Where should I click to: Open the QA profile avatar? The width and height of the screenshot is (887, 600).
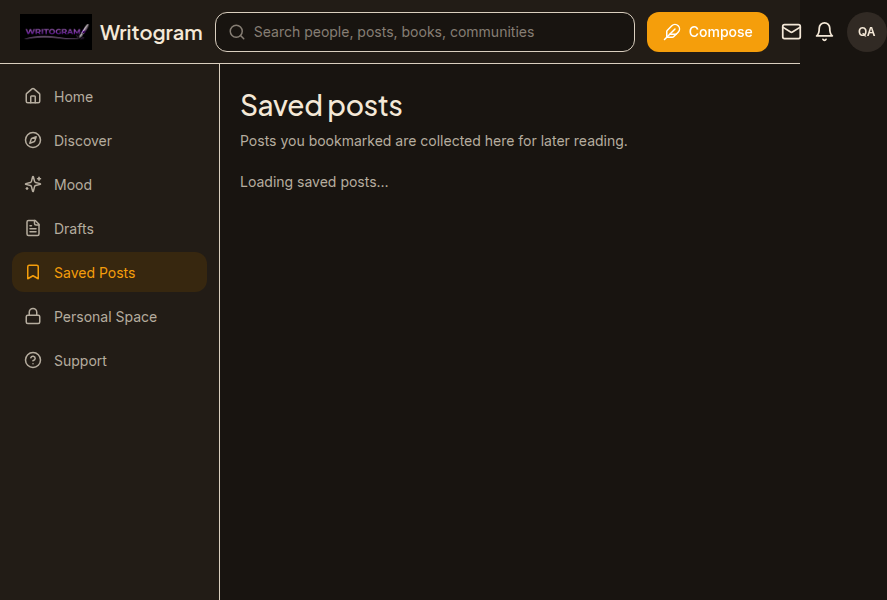coord(866,32)
